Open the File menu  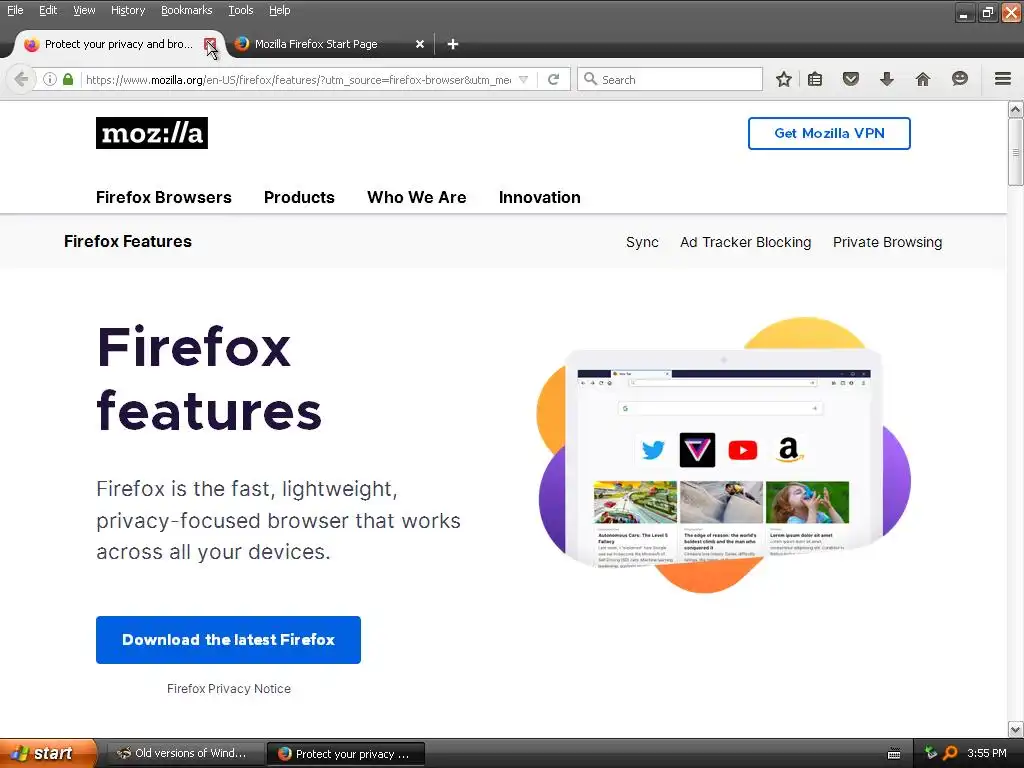(x=15, y=10)
